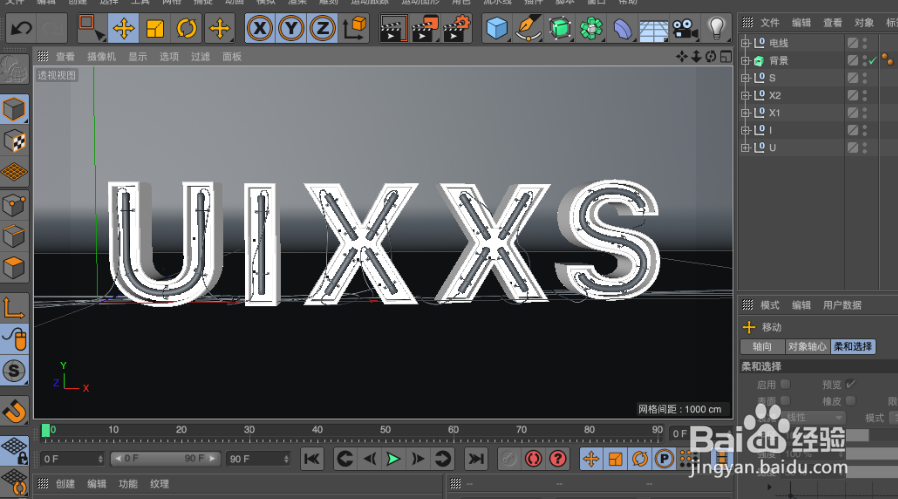Select the workplane grid mode icon
The image size is (898, 499).
tap(14, 172)
